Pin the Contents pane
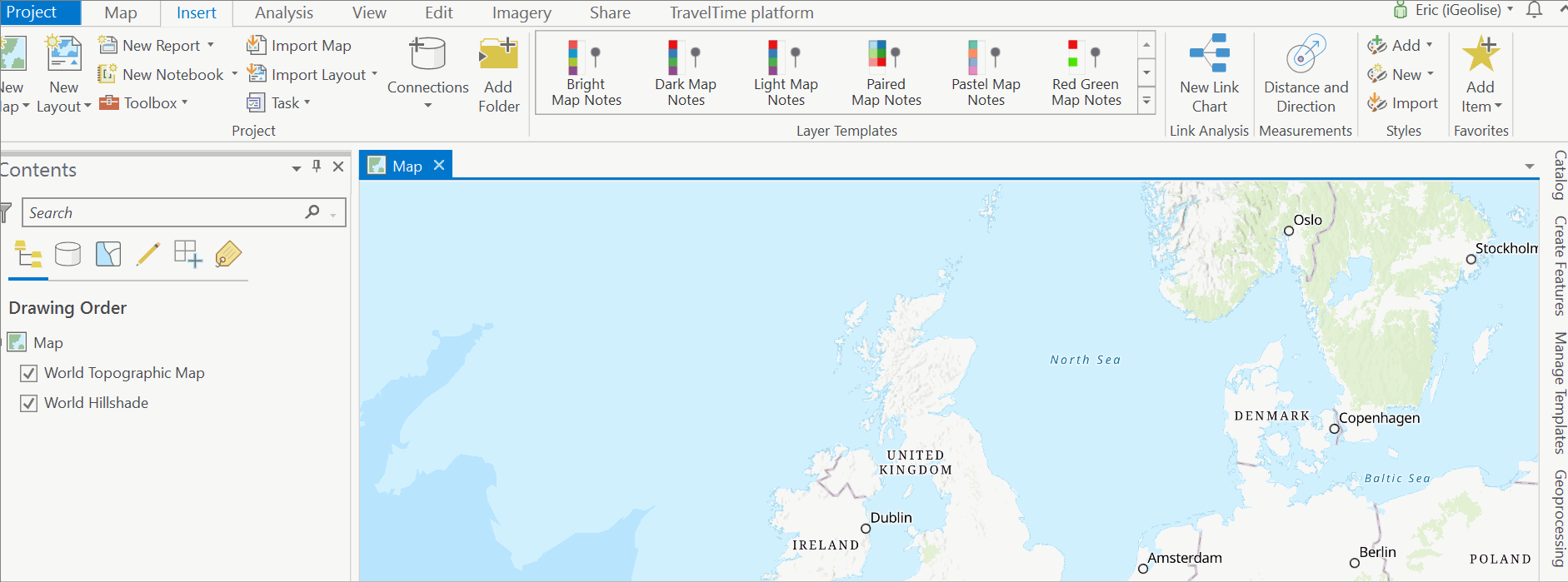 click(317, 167)
